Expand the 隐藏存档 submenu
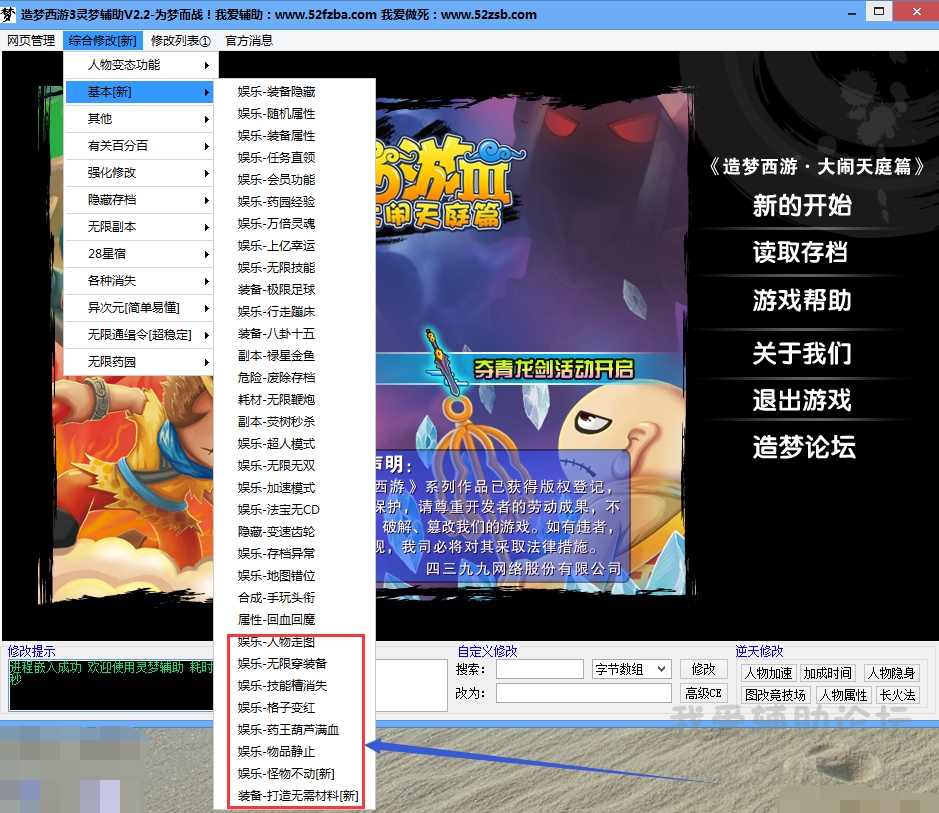 click(x=140, y=200)
